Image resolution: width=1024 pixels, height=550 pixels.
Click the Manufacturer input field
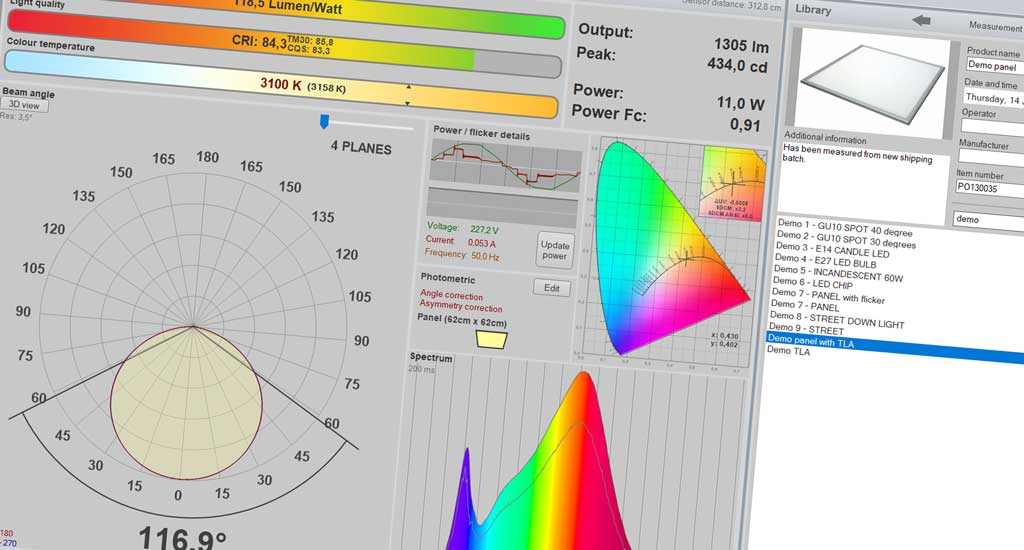991,158
